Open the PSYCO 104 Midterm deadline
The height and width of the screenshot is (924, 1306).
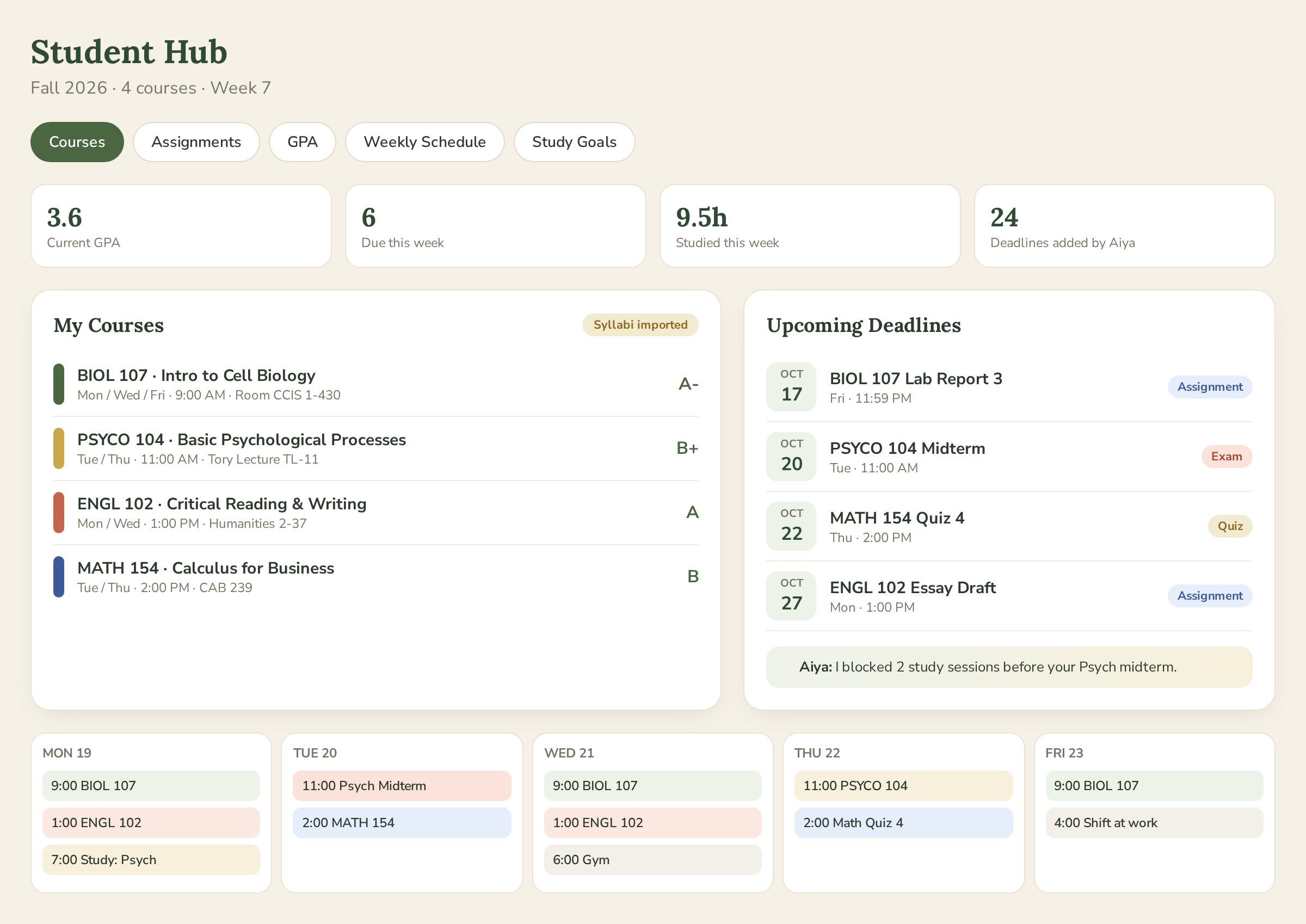1009,457
